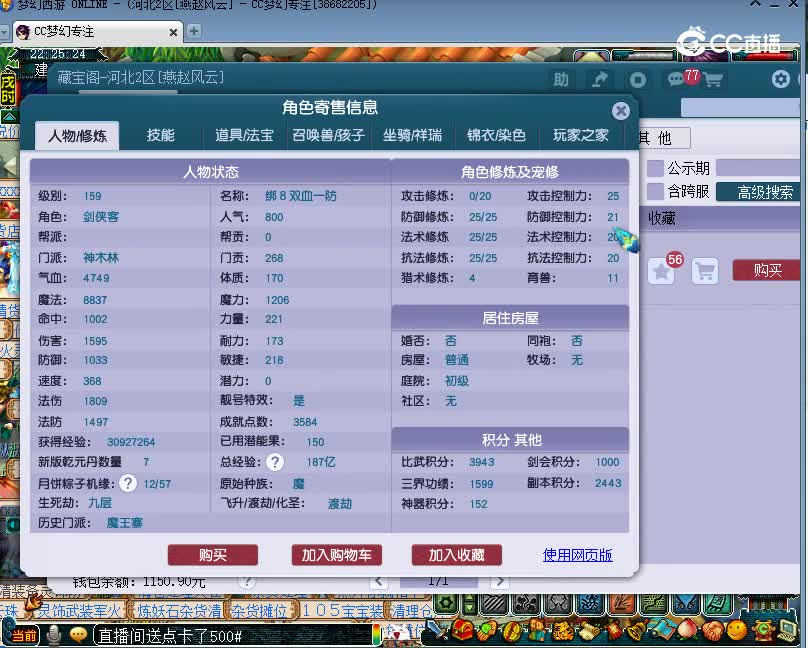Click the 杂货摊位 stall sign
Image resolution: width=808 pixels, height=648 pixels.
[x=261, y=611]
